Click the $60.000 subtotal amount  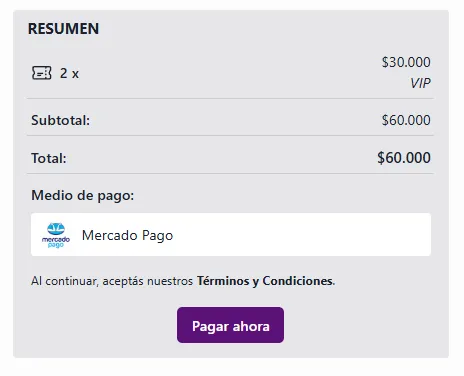(406, 120)
